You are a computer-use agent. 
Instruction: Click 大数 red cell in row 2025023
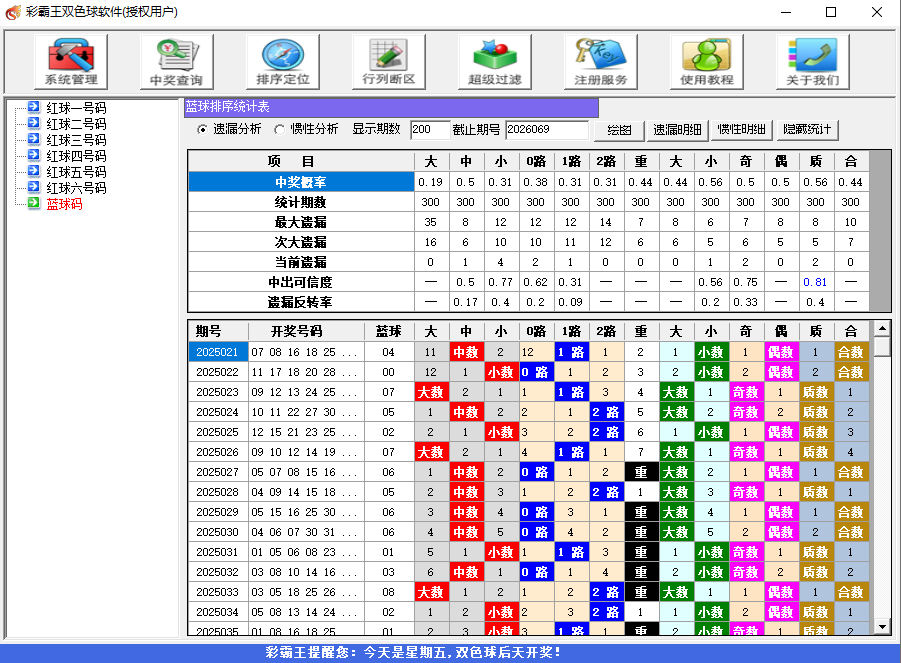(x=431, y=392)
